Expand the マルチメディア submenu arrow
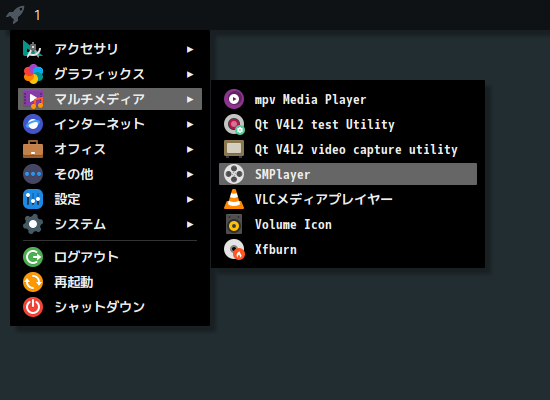Screen dimensions: 550x400 click(190, 99)
